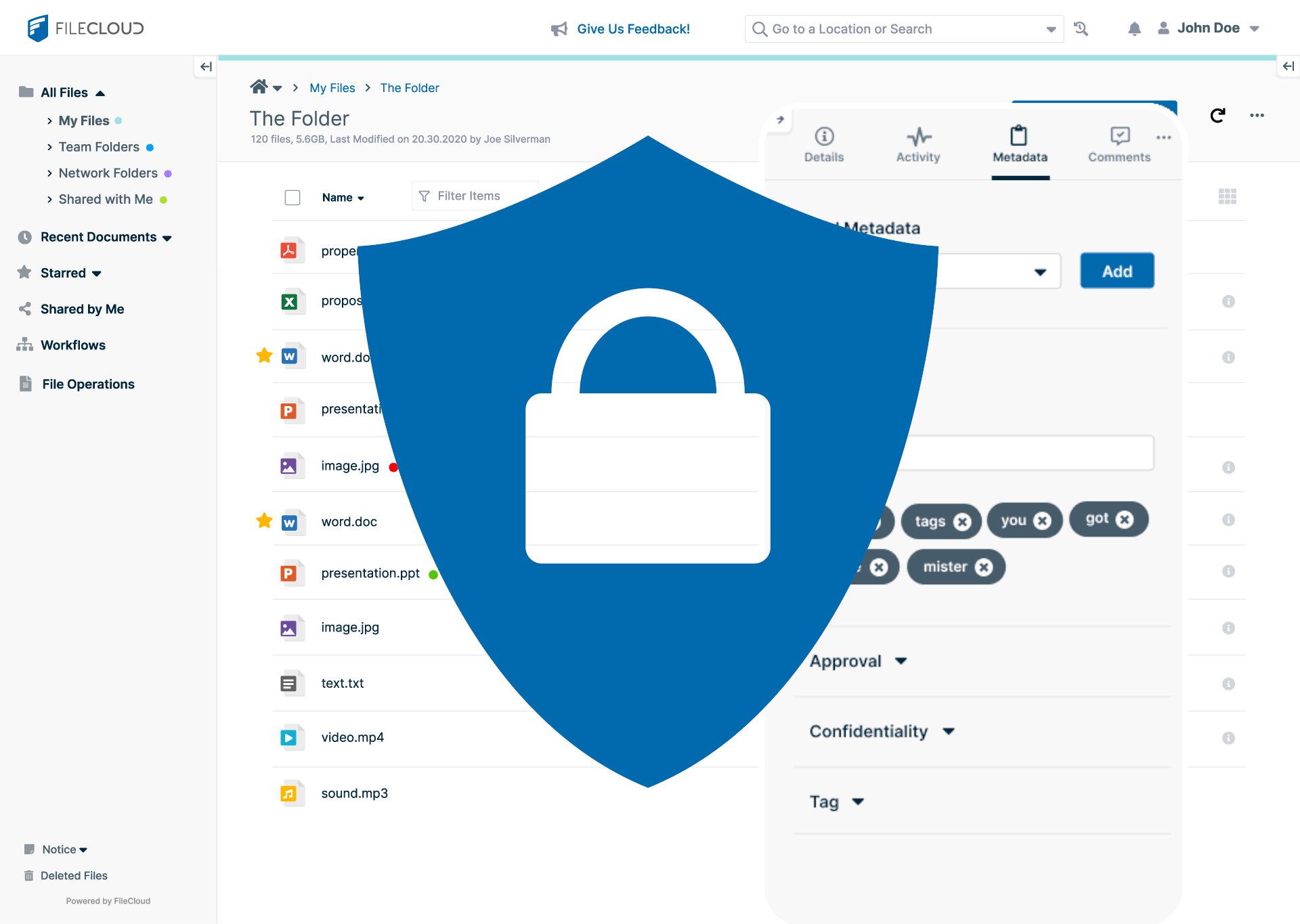Click the home breadcrumb icon
The height and width of the screenshot is (924, 1300).
[x=259, y=87]
